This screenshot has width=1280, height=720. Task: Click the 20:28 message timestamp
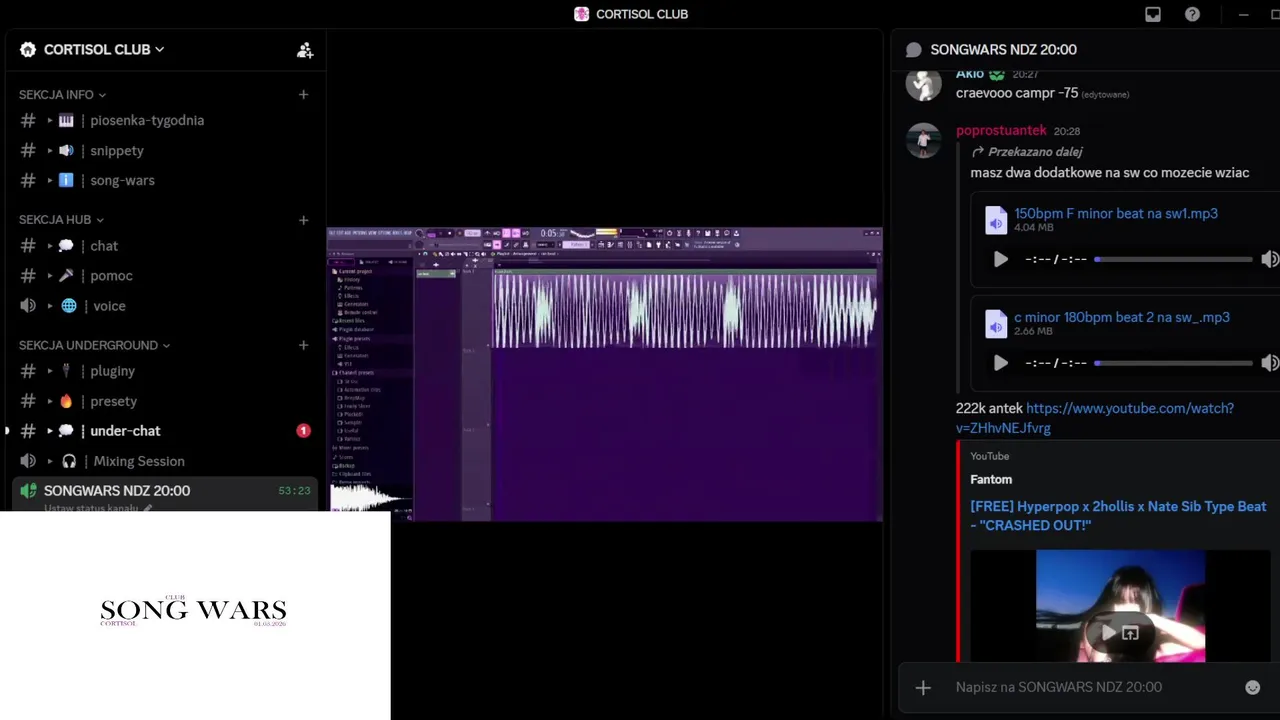pos(1066,131)
